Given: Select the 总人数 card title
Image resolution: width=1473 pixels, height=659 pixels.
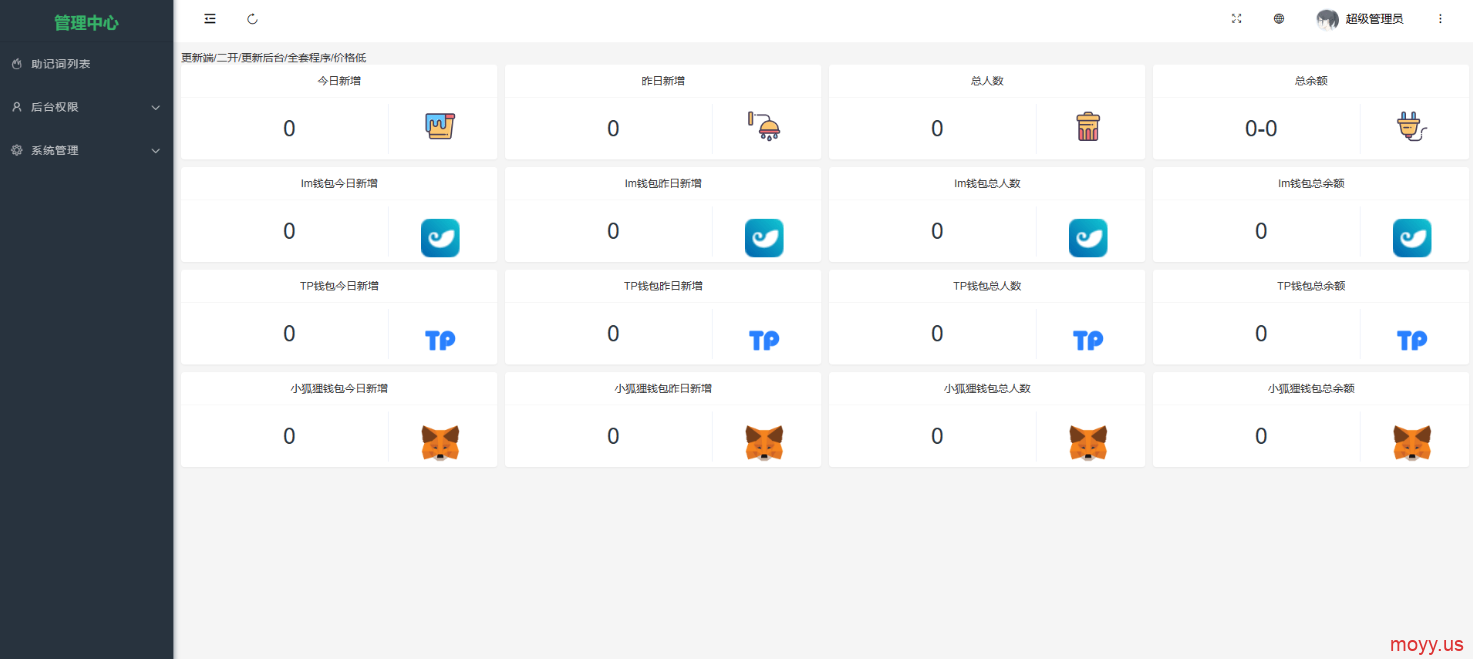Looking at the screenshot, I should point(987,81).
